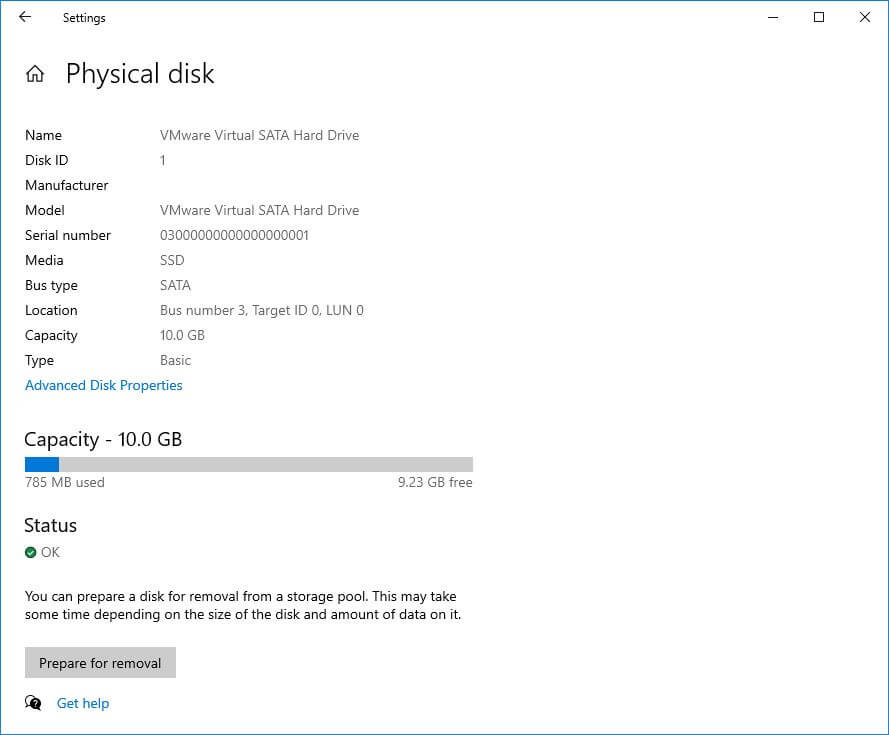Click the Basic disk type value
889x735 pixels.
coord(175,360)
